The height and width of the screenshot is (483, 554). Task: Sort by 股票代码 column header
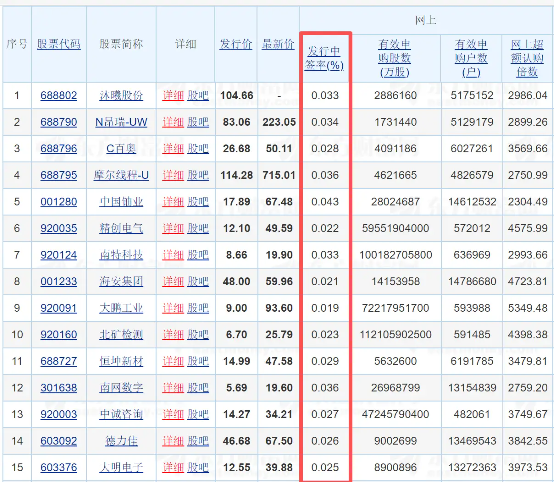(59, 44)
